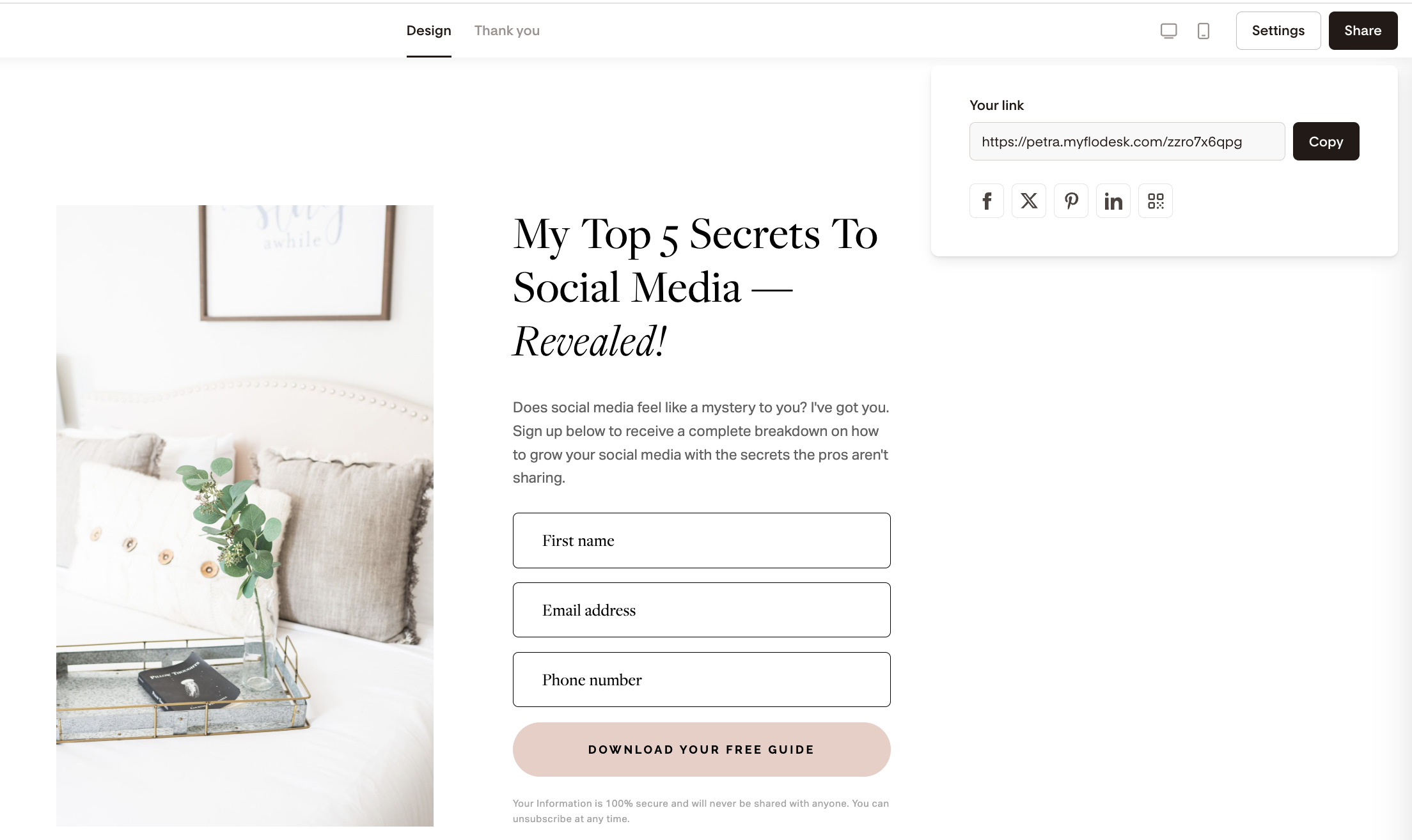This screenshot has height=840, width=1412.
Task: Share link on Pinterest icon
Action: click(x=1071, y=201)
